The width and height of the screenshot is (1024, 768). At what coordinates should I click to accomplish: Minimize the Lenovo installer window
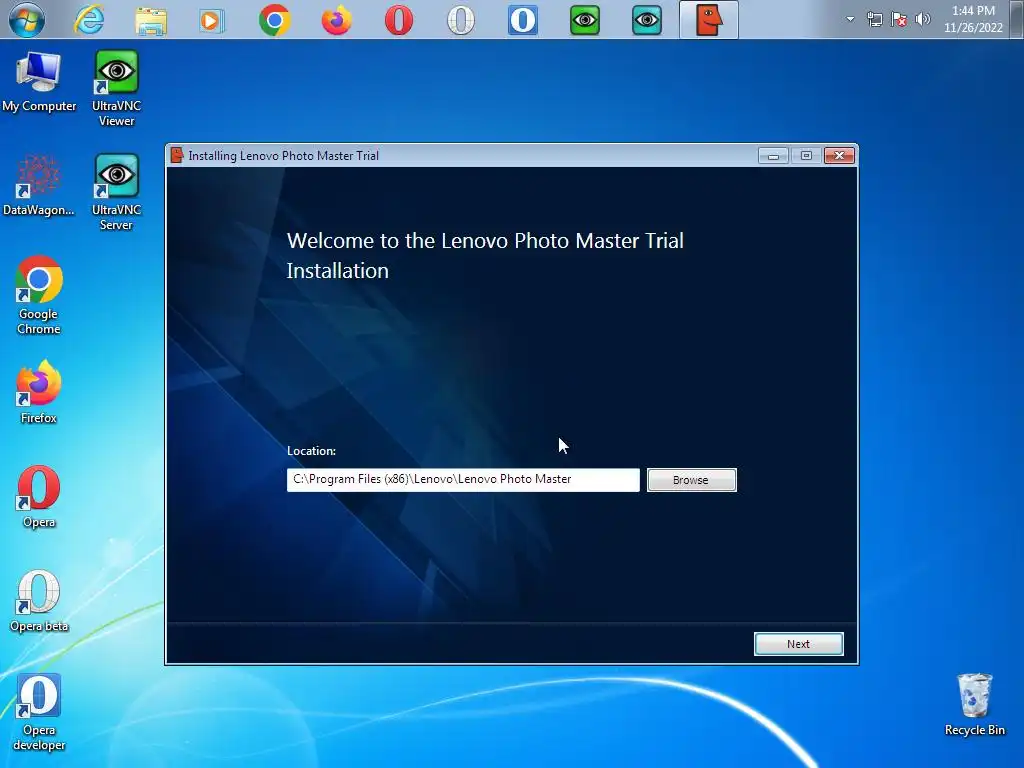point(773,155)
